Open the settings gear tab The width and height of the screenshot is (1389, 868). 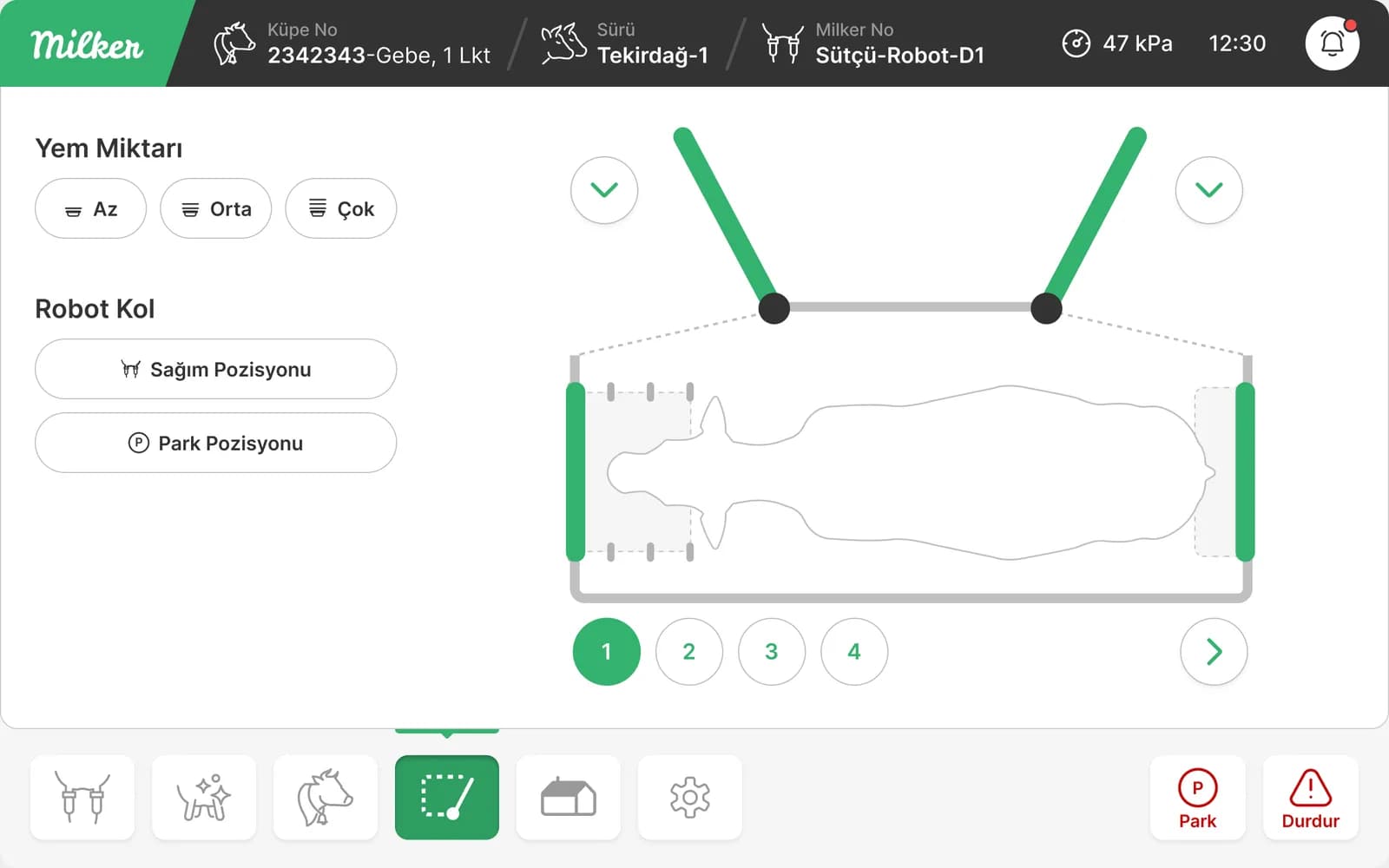click(x=690, y=797)
